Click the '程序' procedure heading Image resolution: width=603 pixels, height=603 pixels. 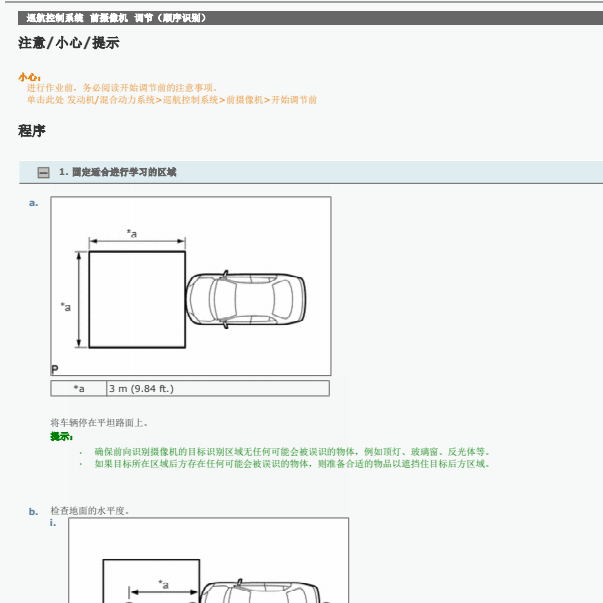(32, 131)
